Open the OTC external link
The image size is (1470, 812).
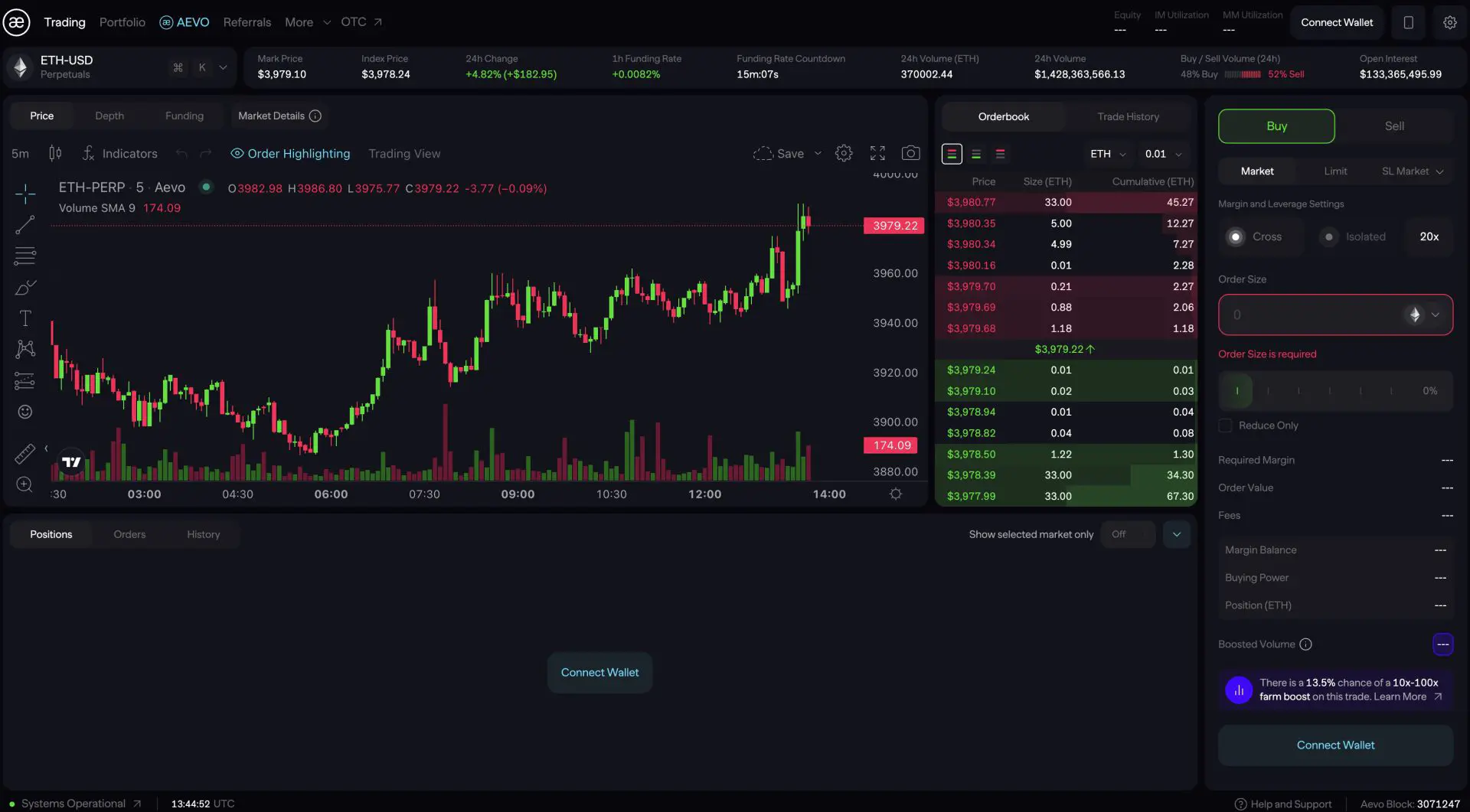pos(361,22)
